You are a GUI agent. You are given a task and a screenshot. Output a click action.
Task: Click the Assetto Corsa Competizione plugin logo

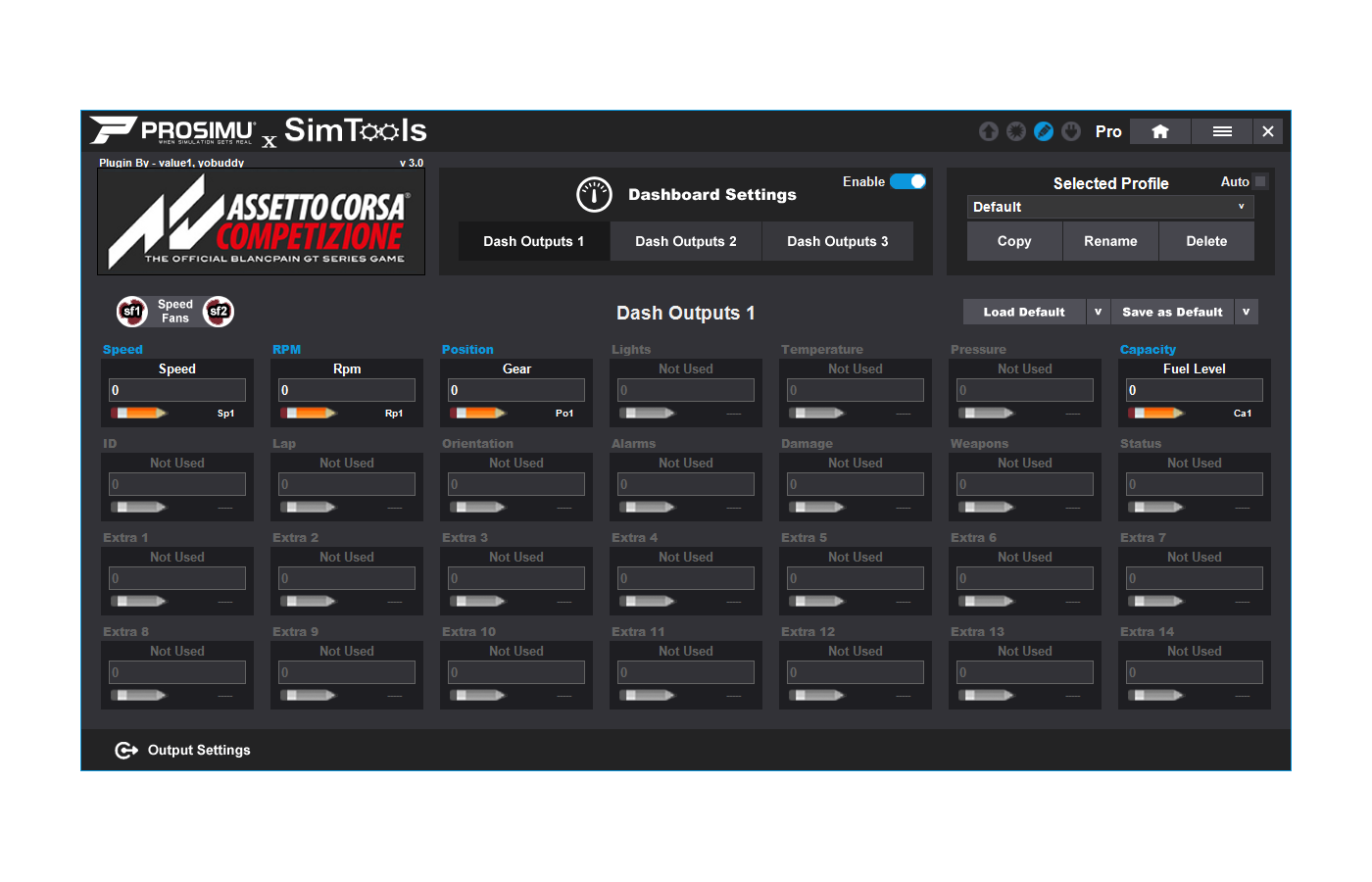point(261,223)
